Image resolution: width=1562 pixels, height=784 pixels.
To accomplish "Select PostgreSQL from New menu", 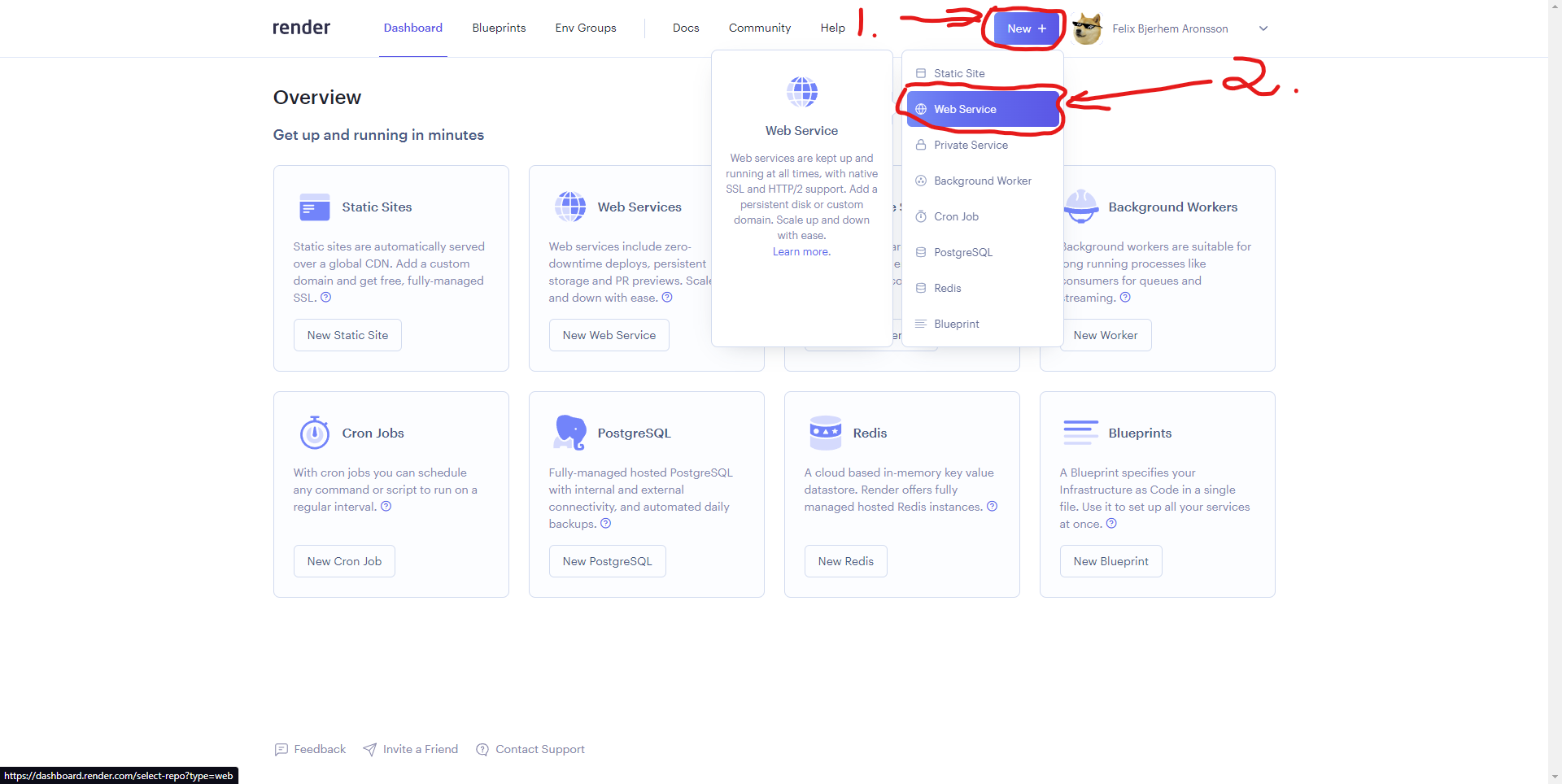I will [x=983, y=252].
